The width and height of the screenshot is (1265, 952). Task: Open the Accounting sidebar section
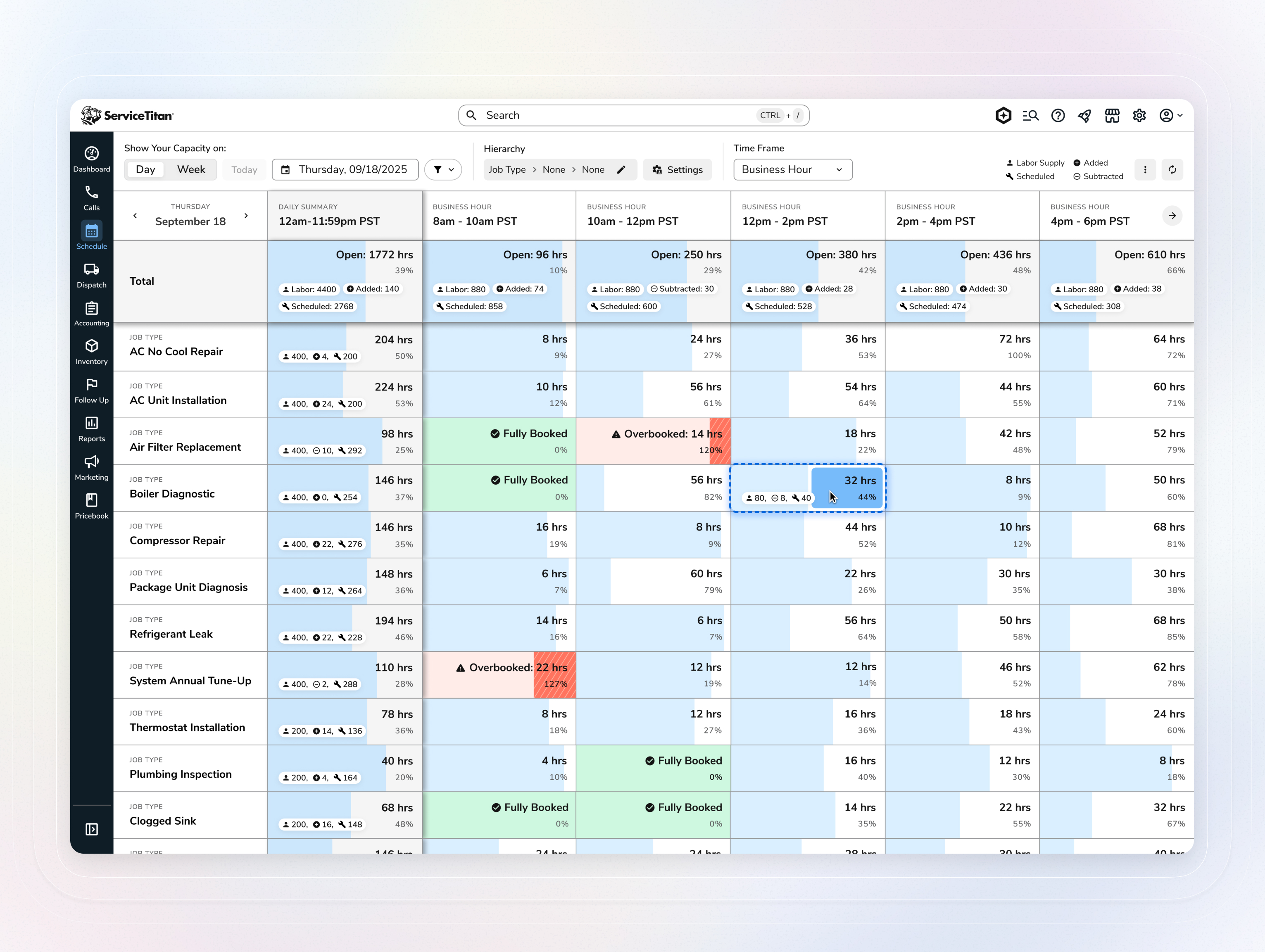tap(91, 314)
